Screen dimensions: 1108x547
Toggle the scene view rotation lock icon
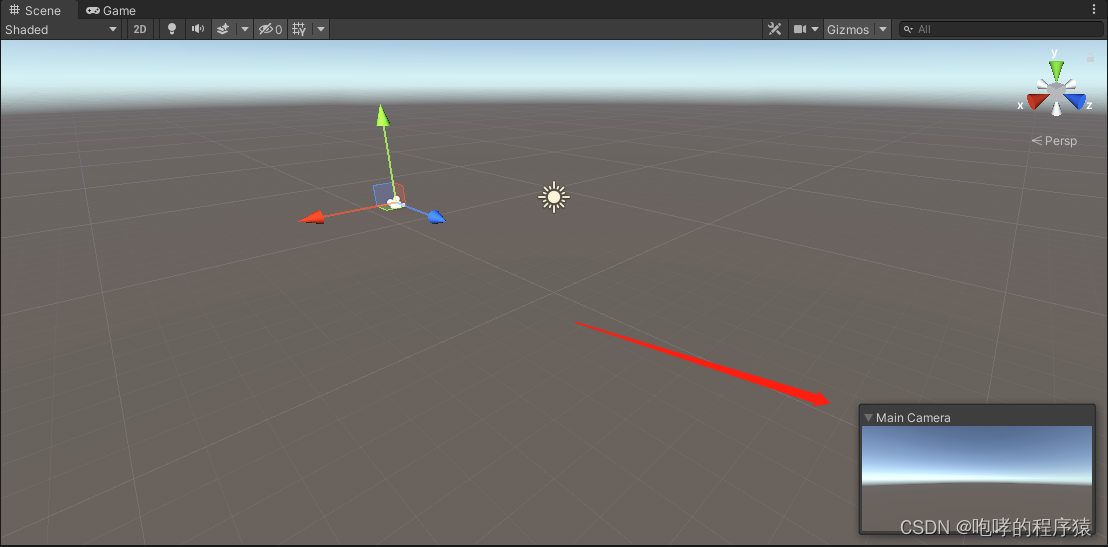tap(1090, 57)
